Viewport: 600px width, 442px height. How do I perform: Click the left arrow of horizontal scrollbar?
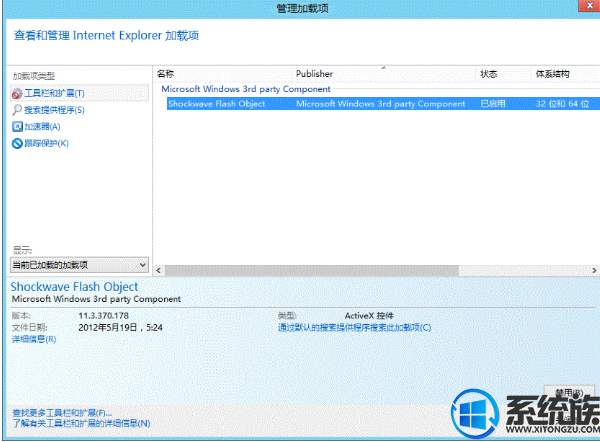click(x=159, y=271)
